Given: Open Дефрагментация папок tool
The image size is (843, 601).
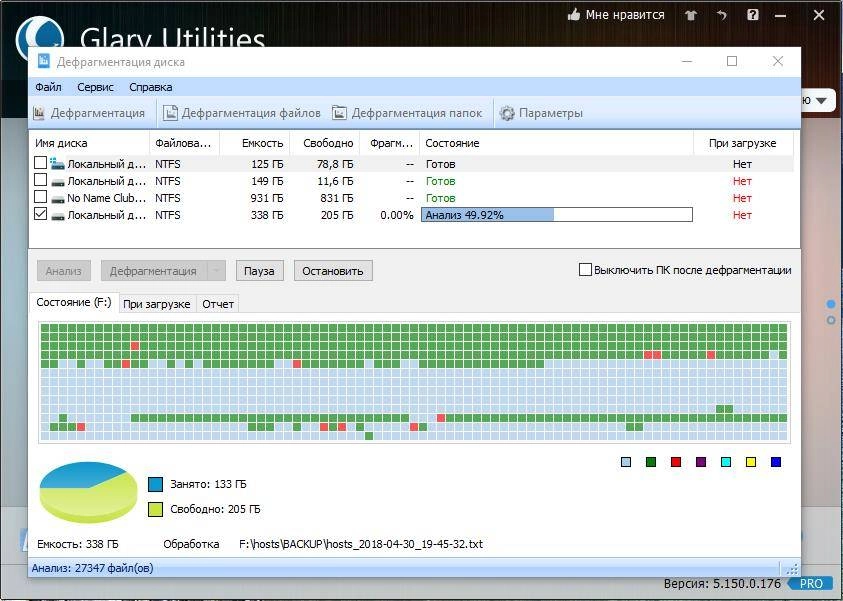Looking at the screenshot, I should pos(407,113).
